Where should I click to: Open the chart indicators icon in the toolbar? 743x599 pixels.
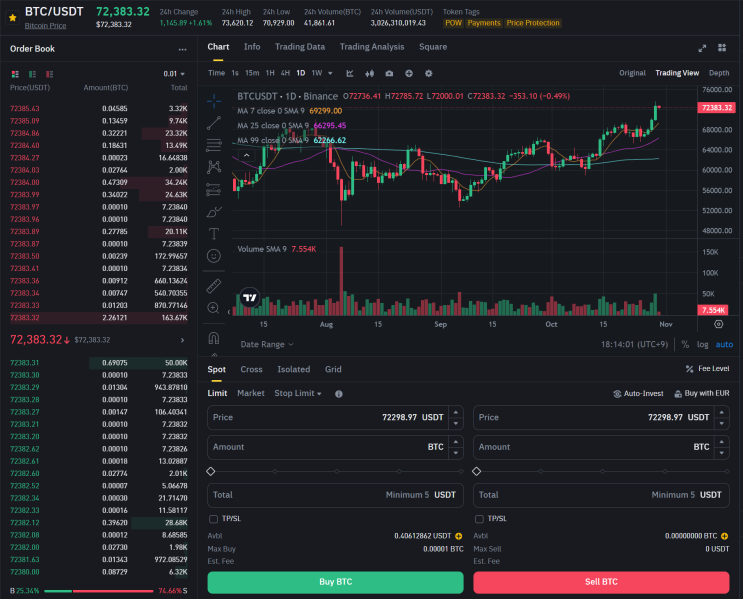[x=350, y=73]
